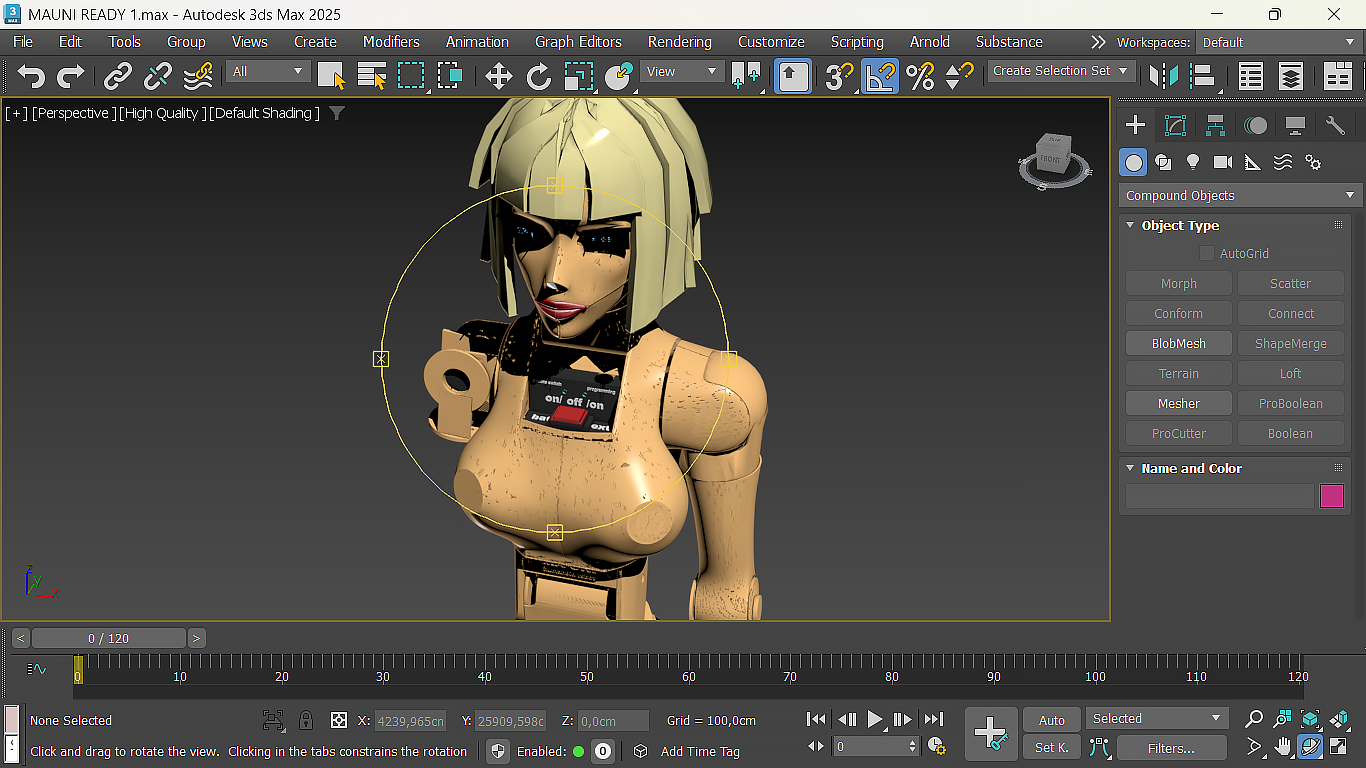Click the Mirror tool icon
Screen dimensions: 1366x768
pos(1163,76)
